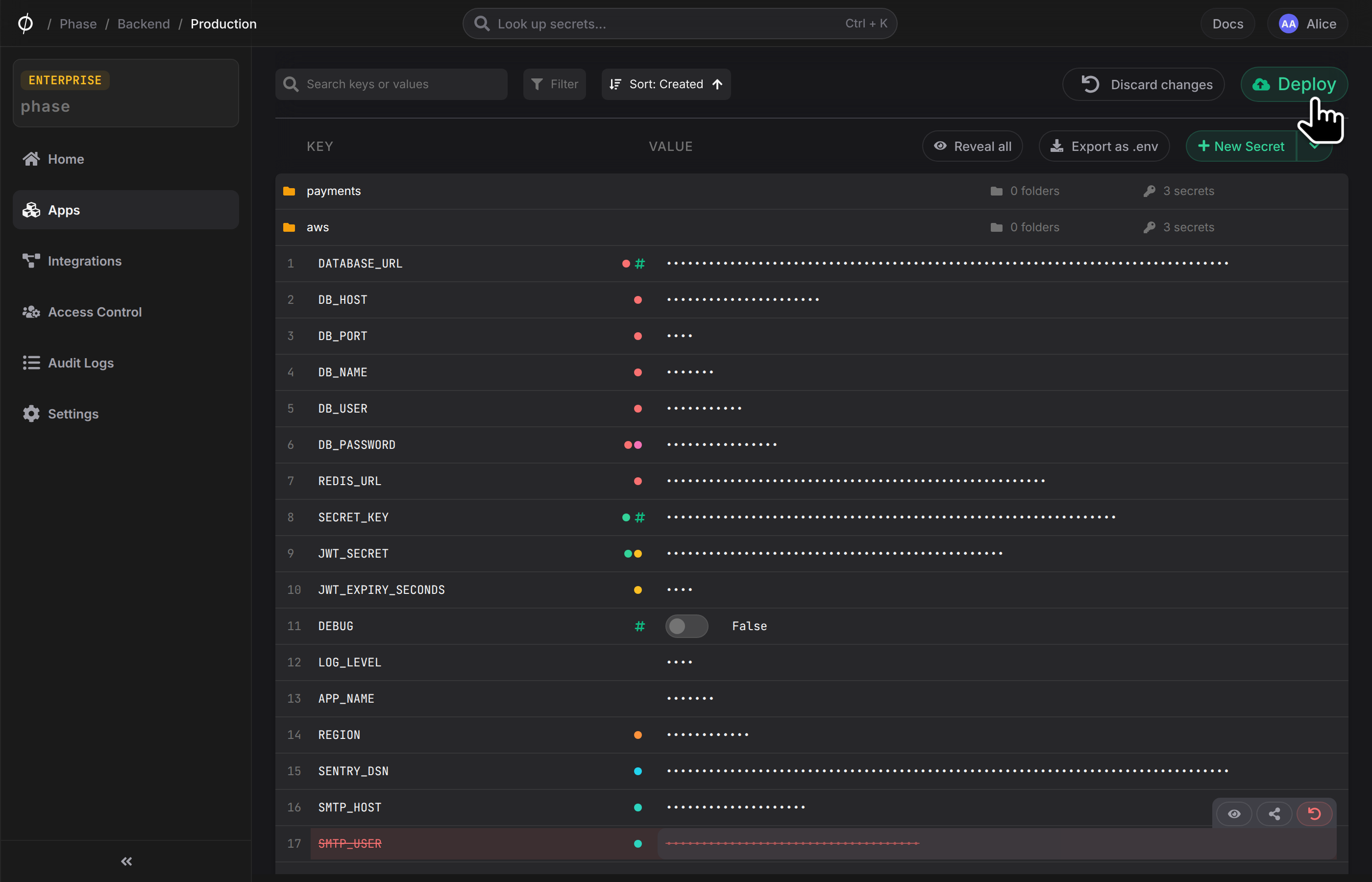Toggle the DEBUG boolean switch
Viewport: 1372px width, 882px height.
[x=686, y=625]
